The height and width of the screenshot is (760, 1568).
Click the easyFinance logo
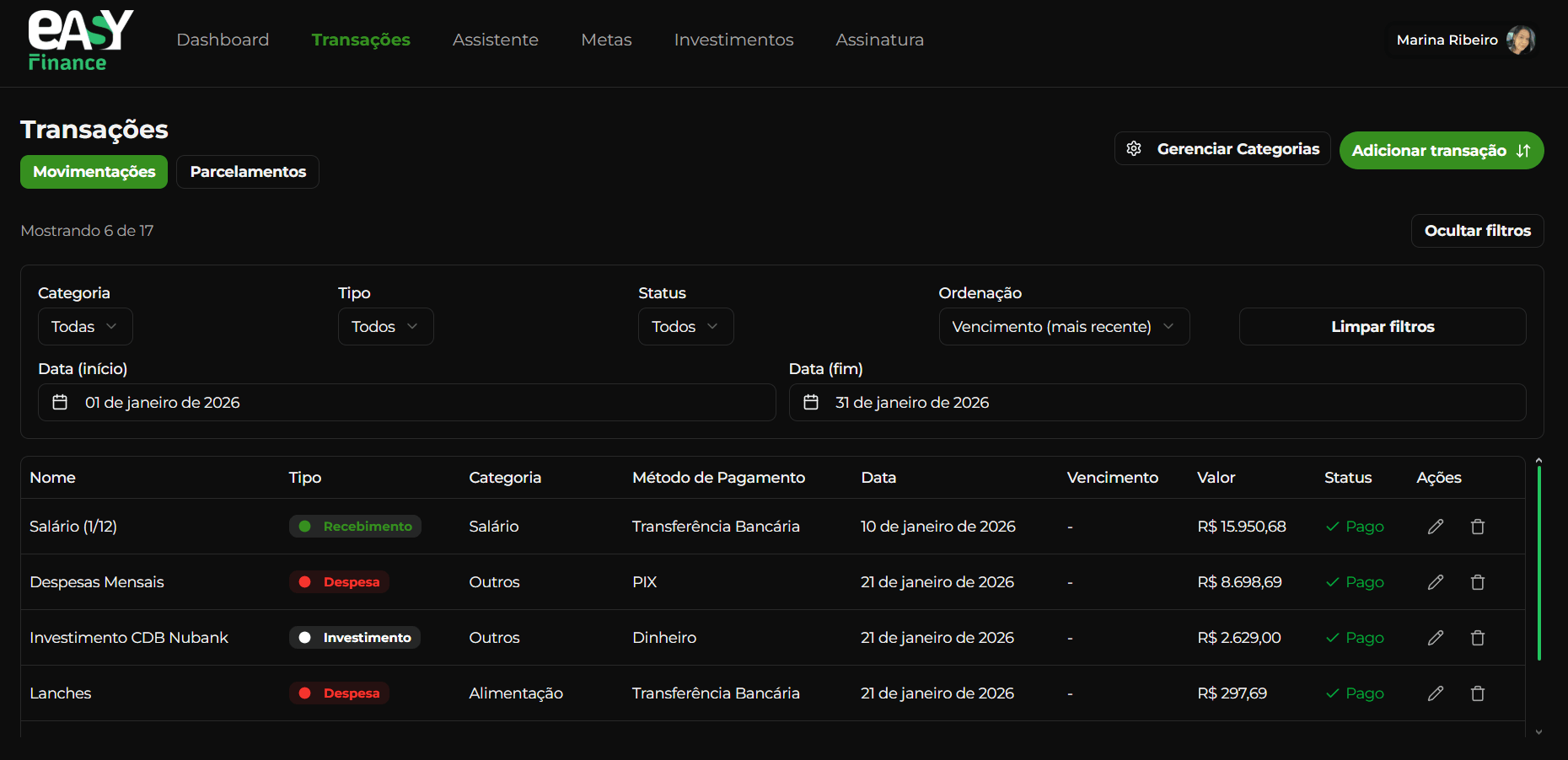[x=79, y=40]
